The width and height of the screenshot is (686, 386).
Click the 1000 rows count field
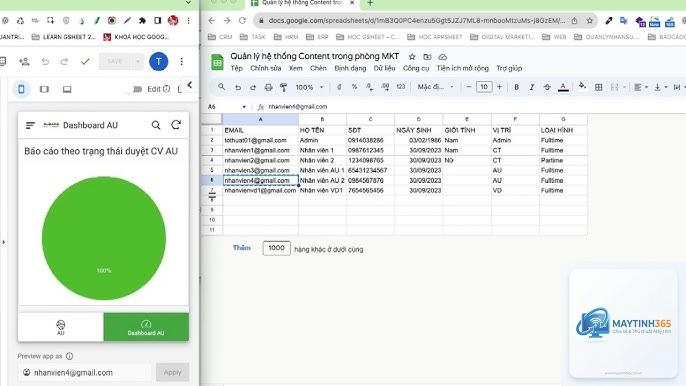coord(276,248)
